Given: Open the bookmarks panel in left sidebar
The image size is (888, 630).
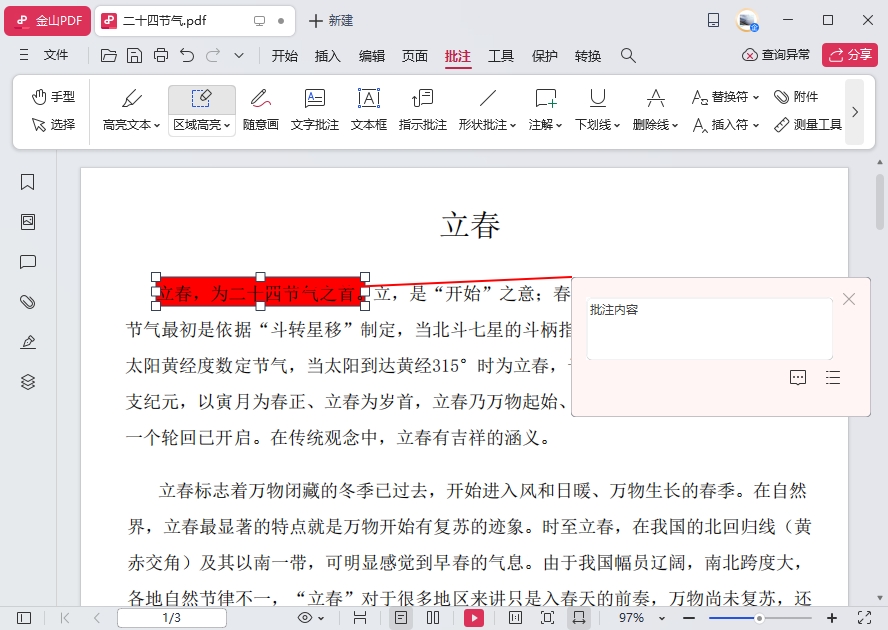Looking at the screenshot, I should click(28, 182).
